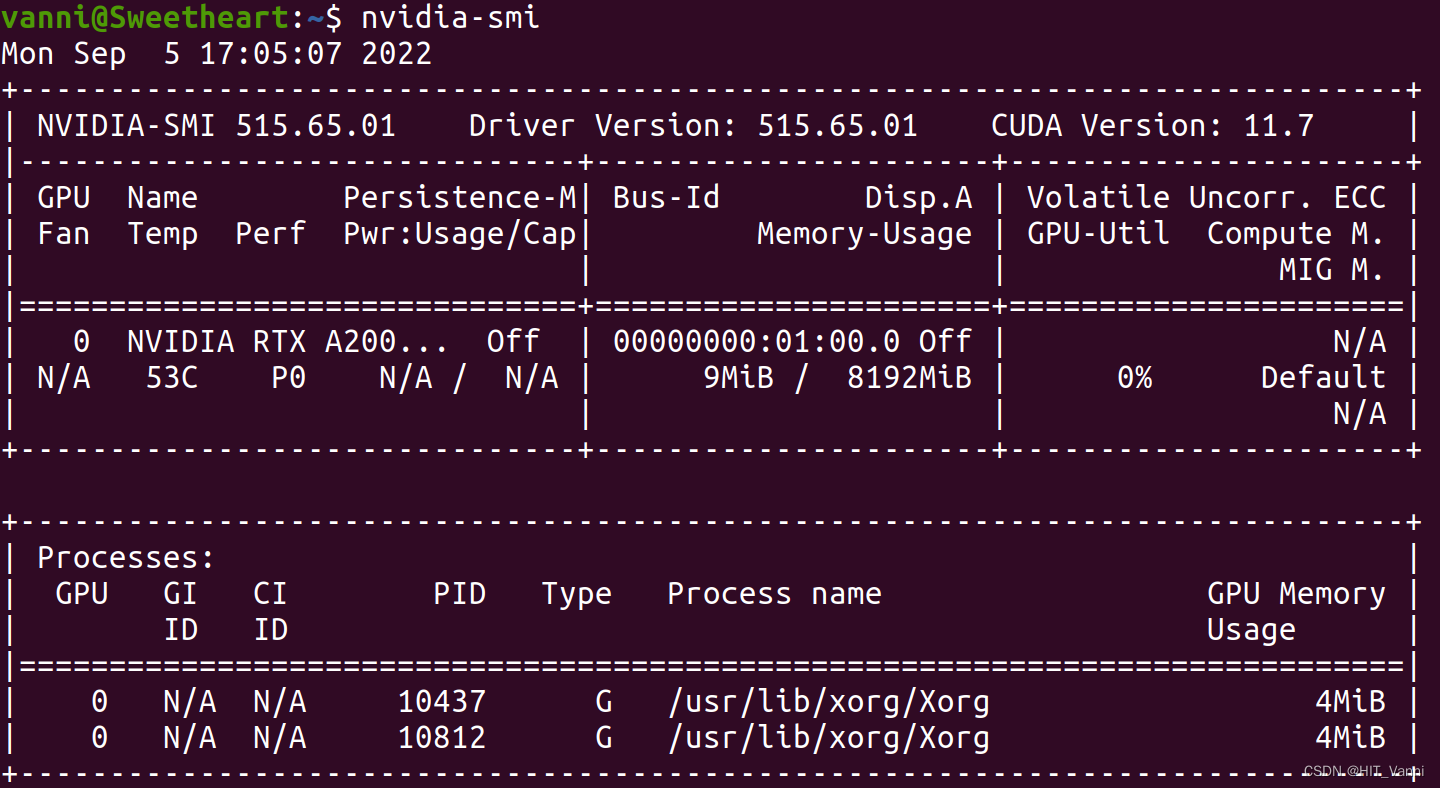1440x788 pixels.
Task: Click the memory usage 9MiB
Action: coord(738,377)
